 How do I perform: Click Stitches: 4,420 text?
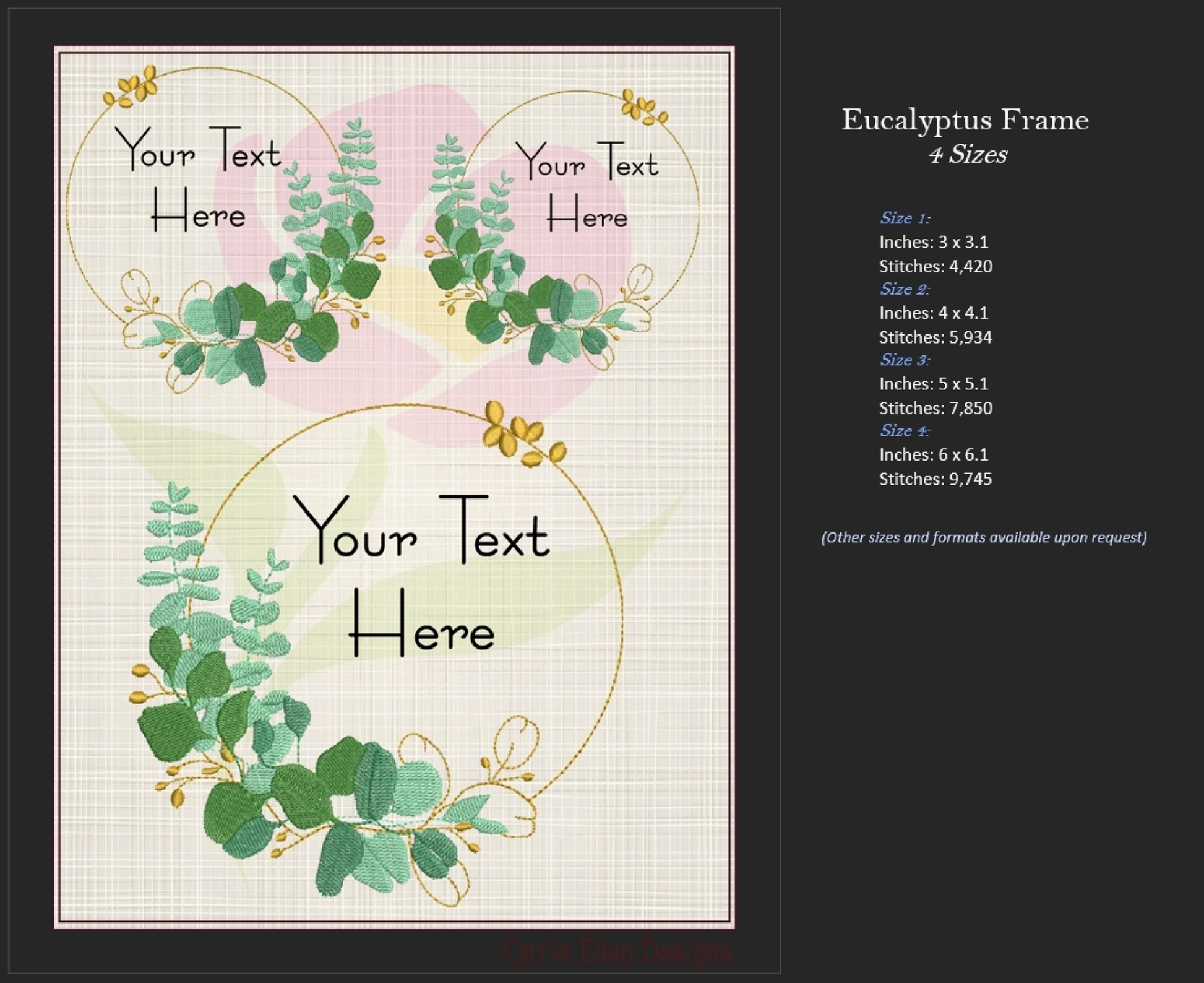point(935,266)
